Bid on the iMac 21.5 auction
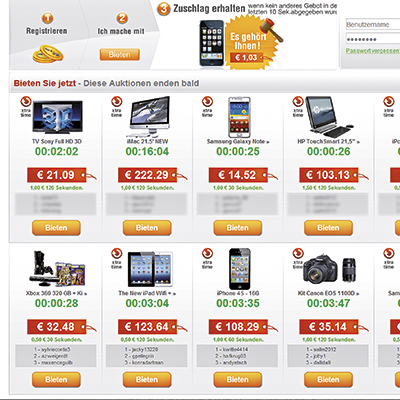The width and height of the screenshot is (400, 400). click(147, 228)
